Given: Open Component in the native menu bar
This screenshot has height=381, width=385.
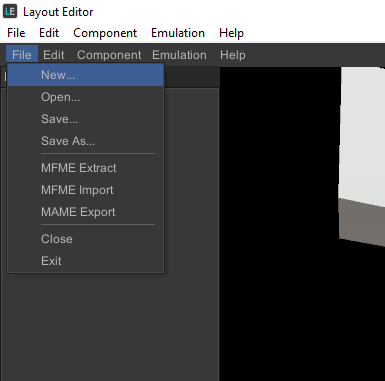Looking at the screenshot, I should coord(105,33).
